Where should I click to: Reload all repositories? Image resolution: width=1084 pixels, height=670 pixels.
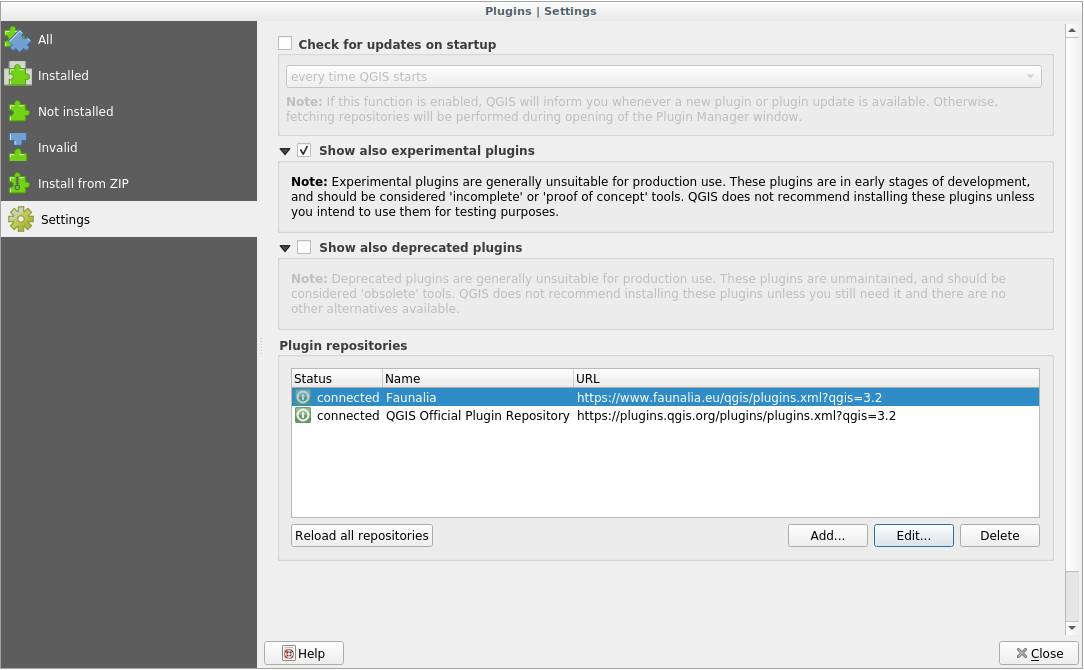(361, 535)
